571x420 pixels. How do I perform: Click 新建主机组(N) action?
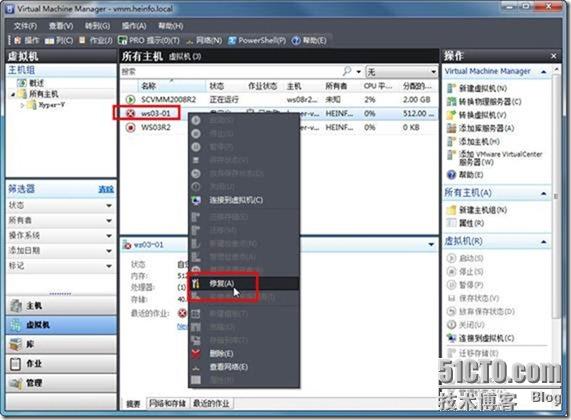(x=477, y=210)
